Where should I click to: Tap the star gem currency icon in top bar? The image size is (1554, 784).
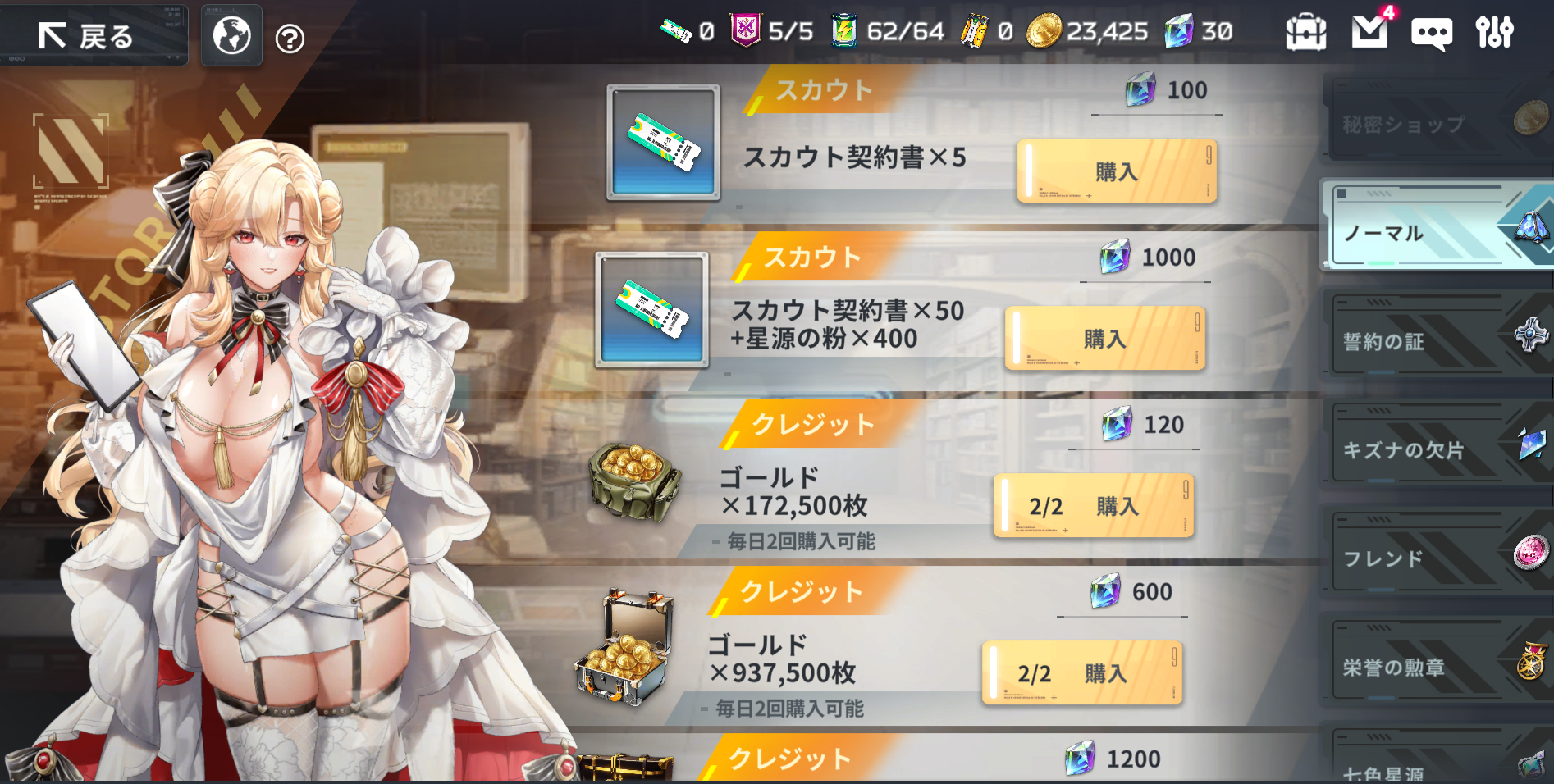tap(1179, 31)
